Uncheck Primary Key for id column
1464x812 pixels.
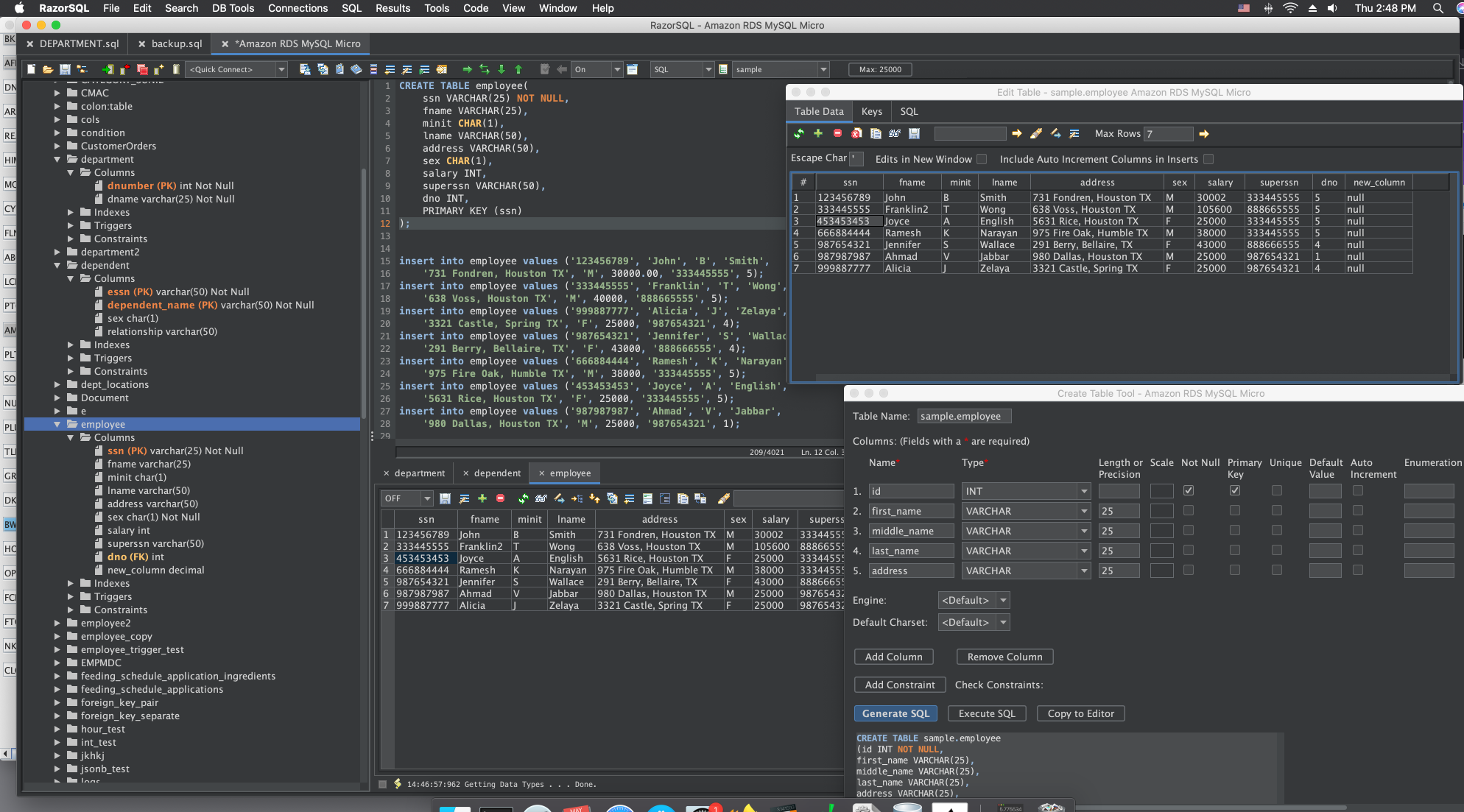(x=1235, y=490)
